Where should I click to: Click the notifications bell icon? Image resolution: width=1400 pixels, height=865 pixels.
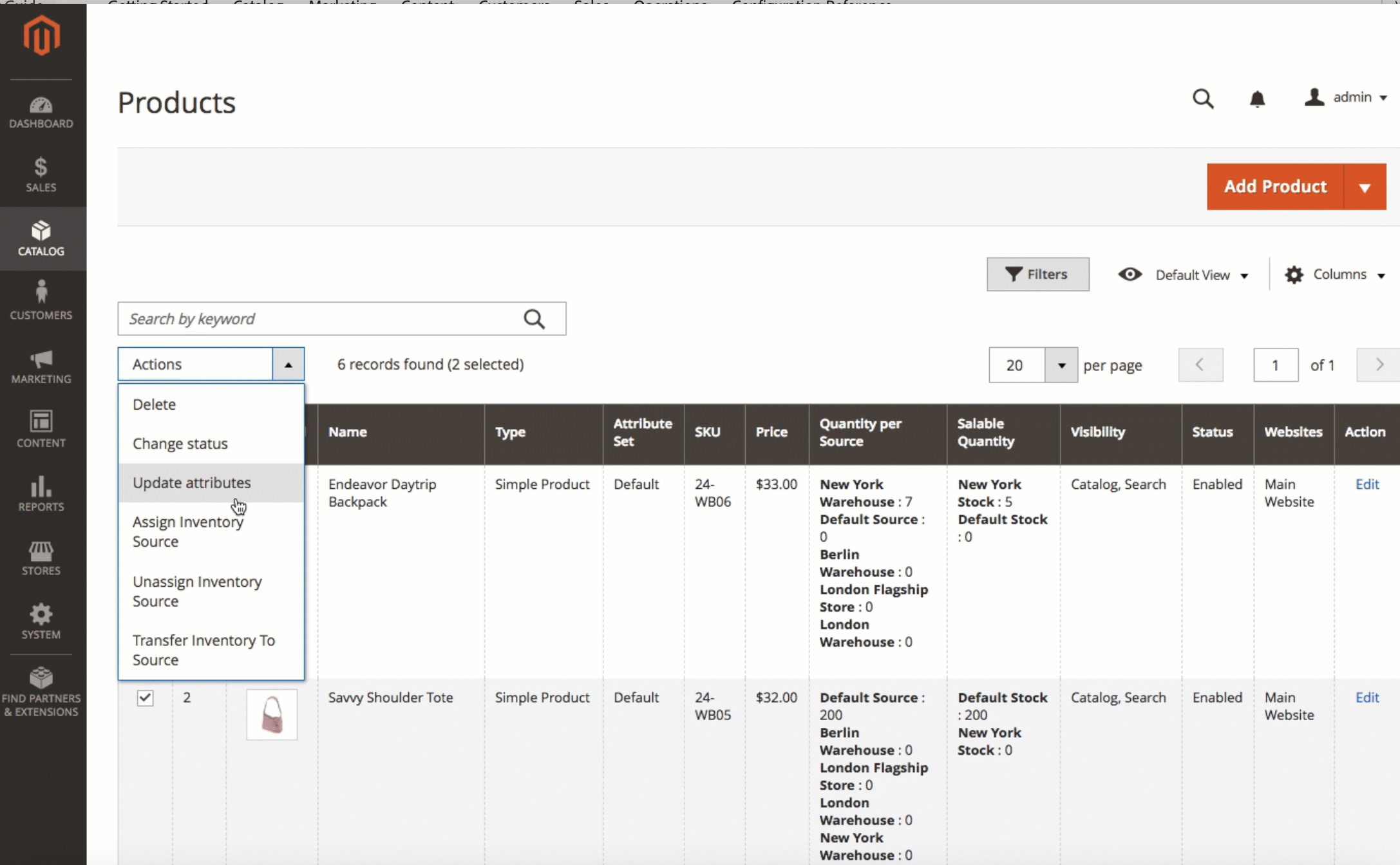click(1257, 99)
